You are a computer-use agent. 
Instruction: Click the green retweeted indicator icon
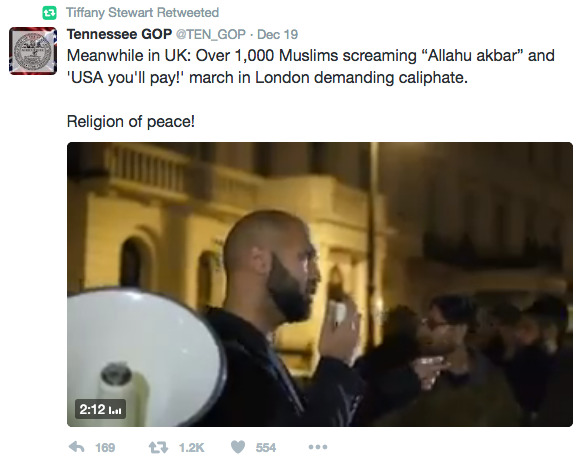[x=49, y=13]
